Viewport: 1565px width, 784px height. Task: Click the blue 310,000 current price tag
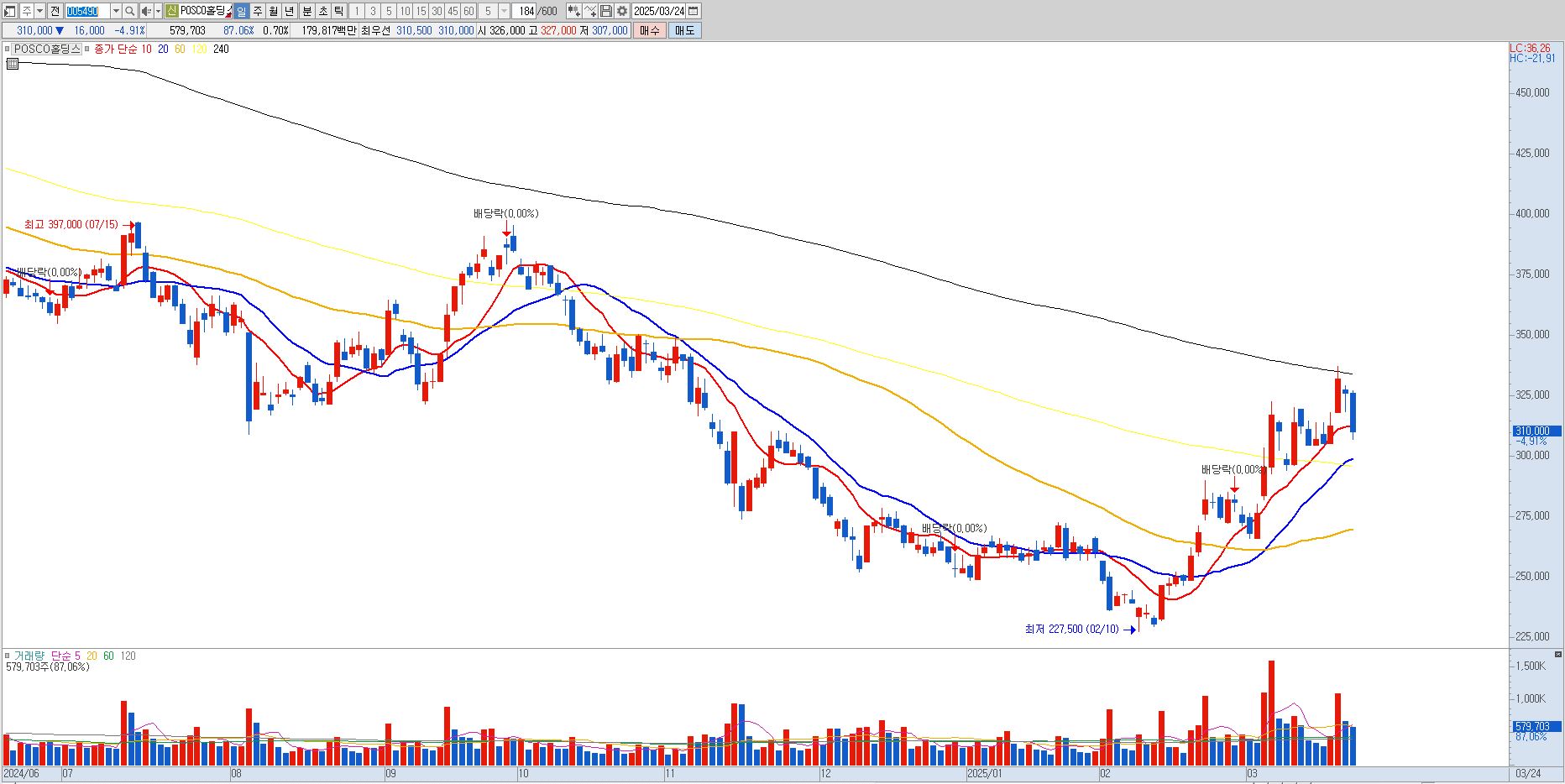tap(1536, 431)
